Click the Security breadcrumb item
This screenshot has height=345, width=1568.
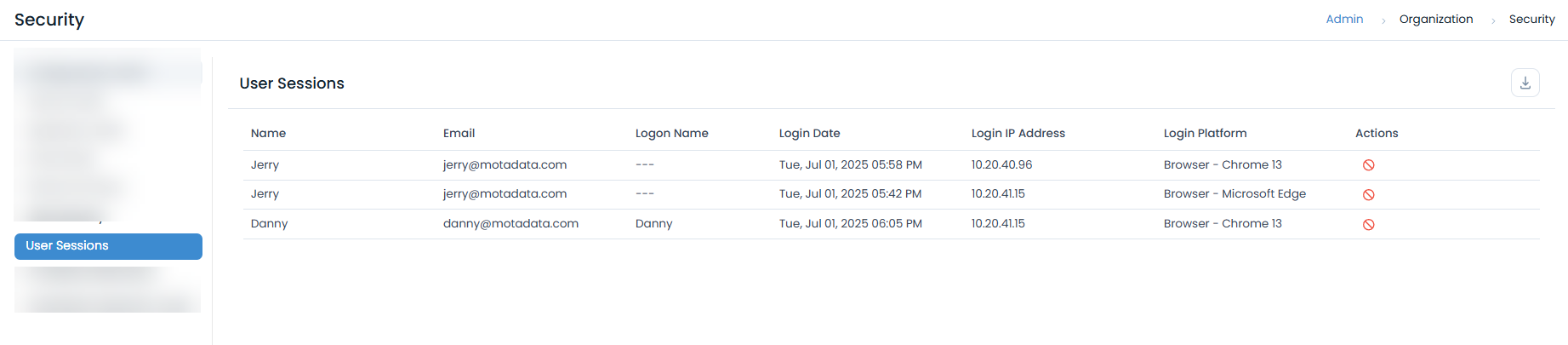1531,19
